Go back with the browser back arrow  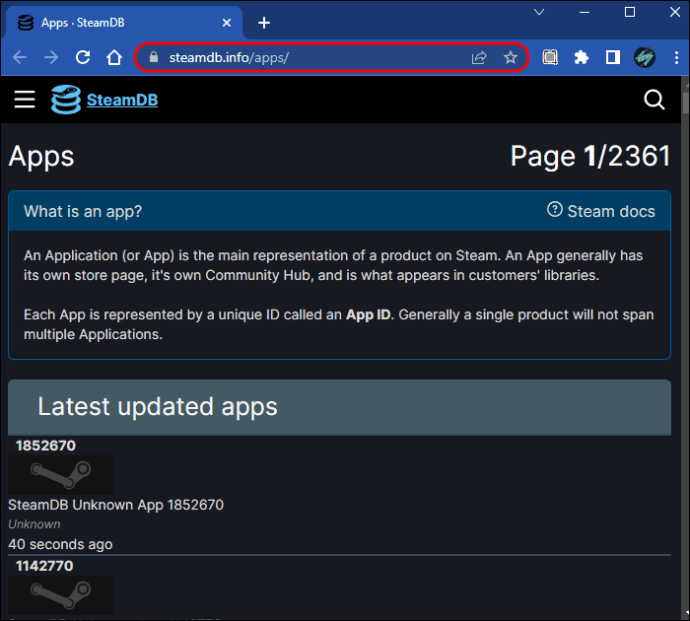click(x=20, y=57)
